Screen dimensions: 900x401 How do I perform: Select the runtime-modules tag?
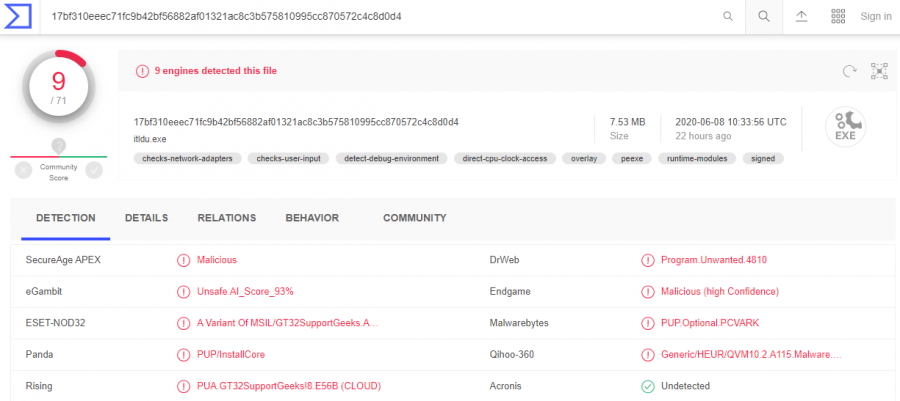click(697, 158)
